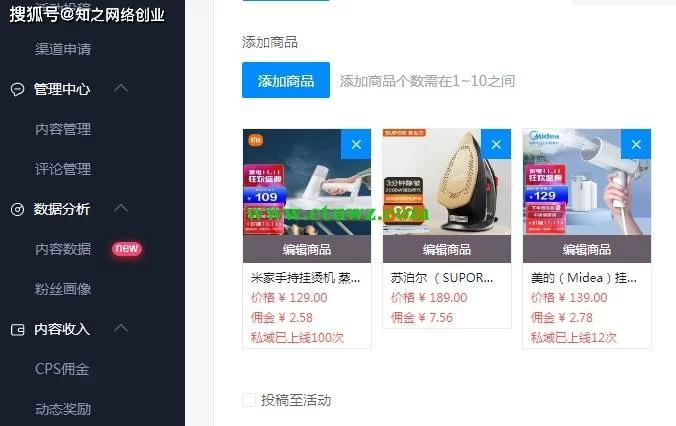676x426 pixels.
Task: Open 评论管理 in the sidebar
Action: point(63,169)
